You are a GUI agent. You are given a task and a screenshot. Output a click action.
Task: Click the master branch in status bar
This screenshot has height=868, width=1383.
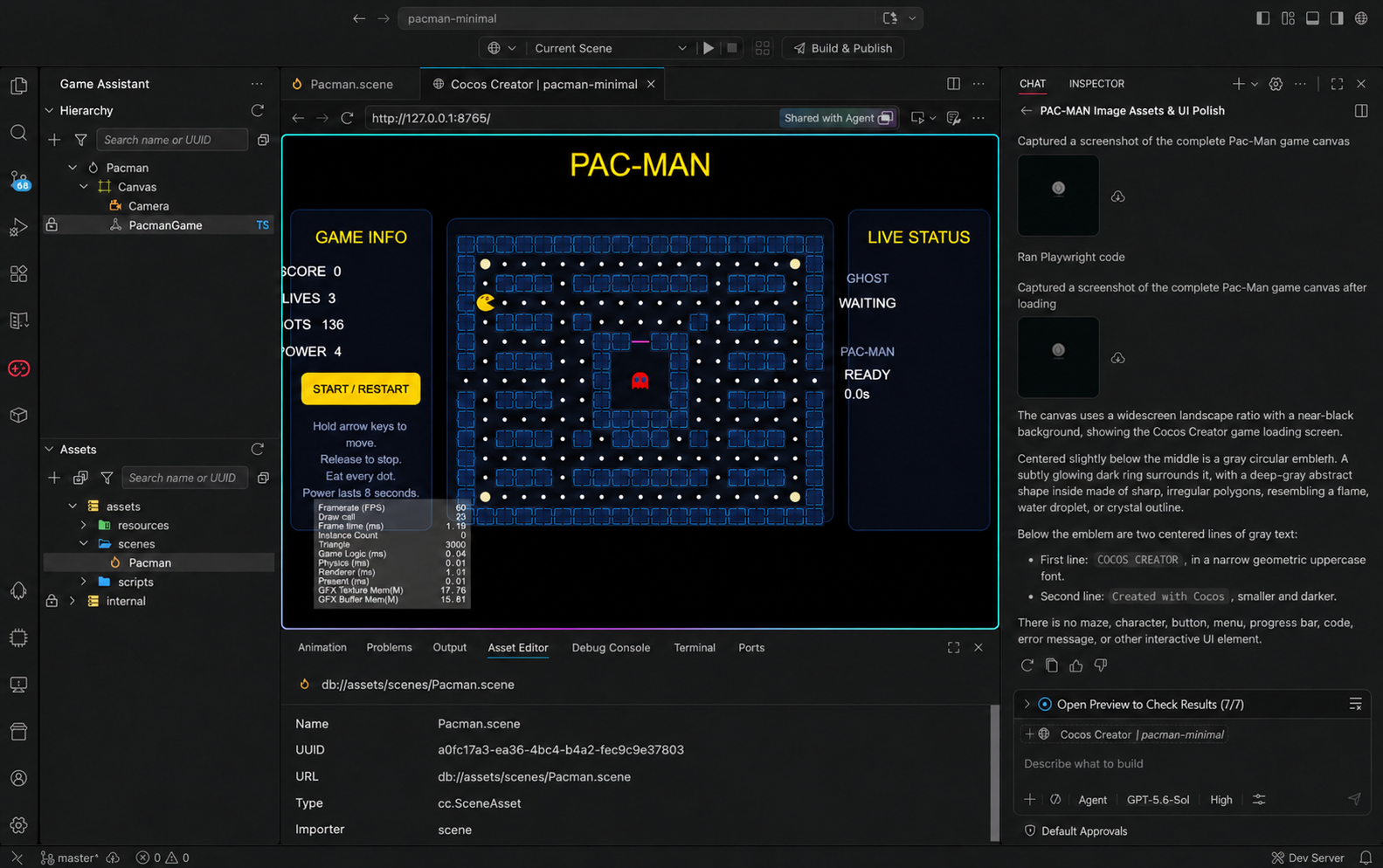pos(70,858)
